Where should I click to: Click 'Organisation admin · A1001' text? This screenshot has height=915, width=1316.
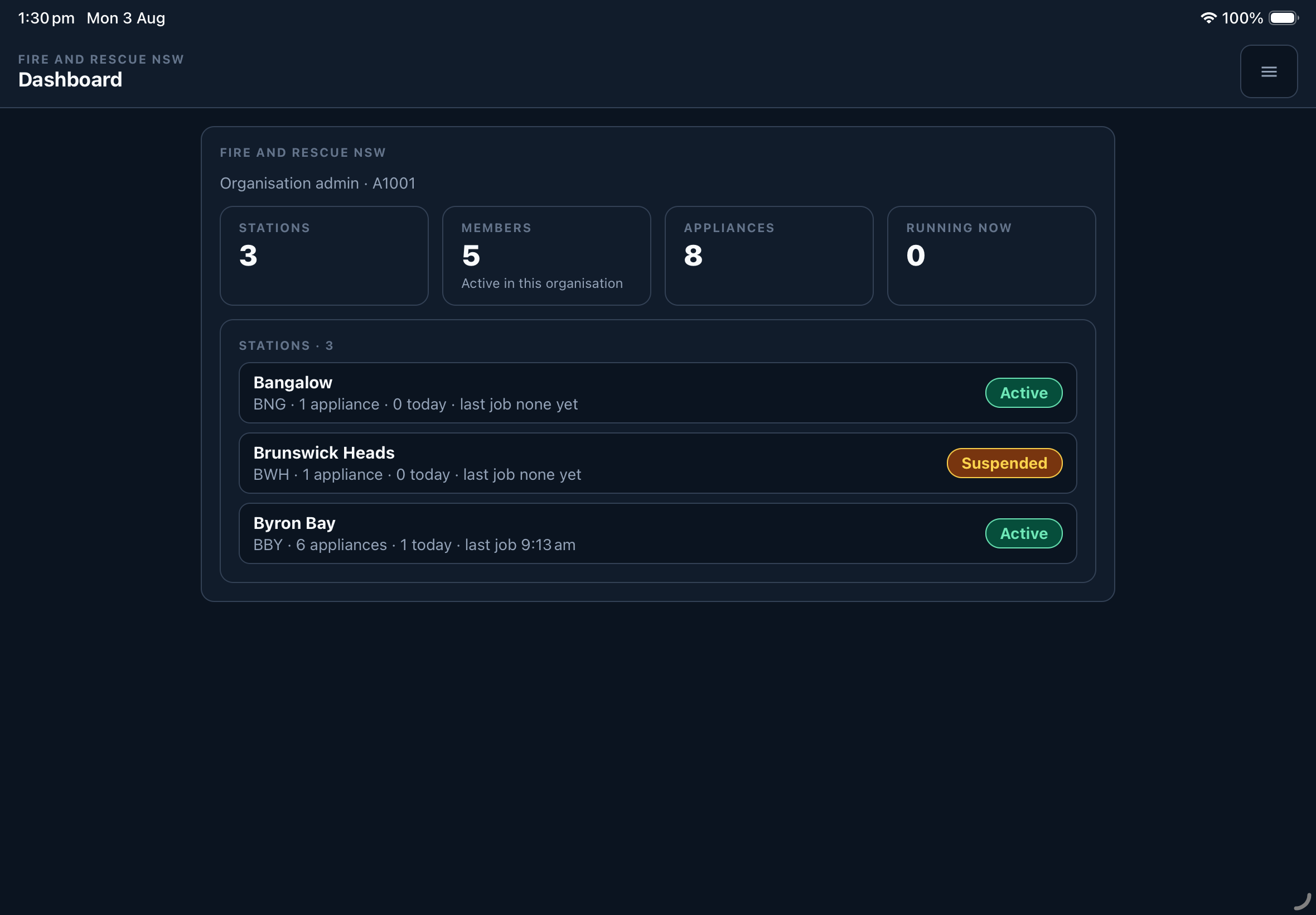(317, 184)
